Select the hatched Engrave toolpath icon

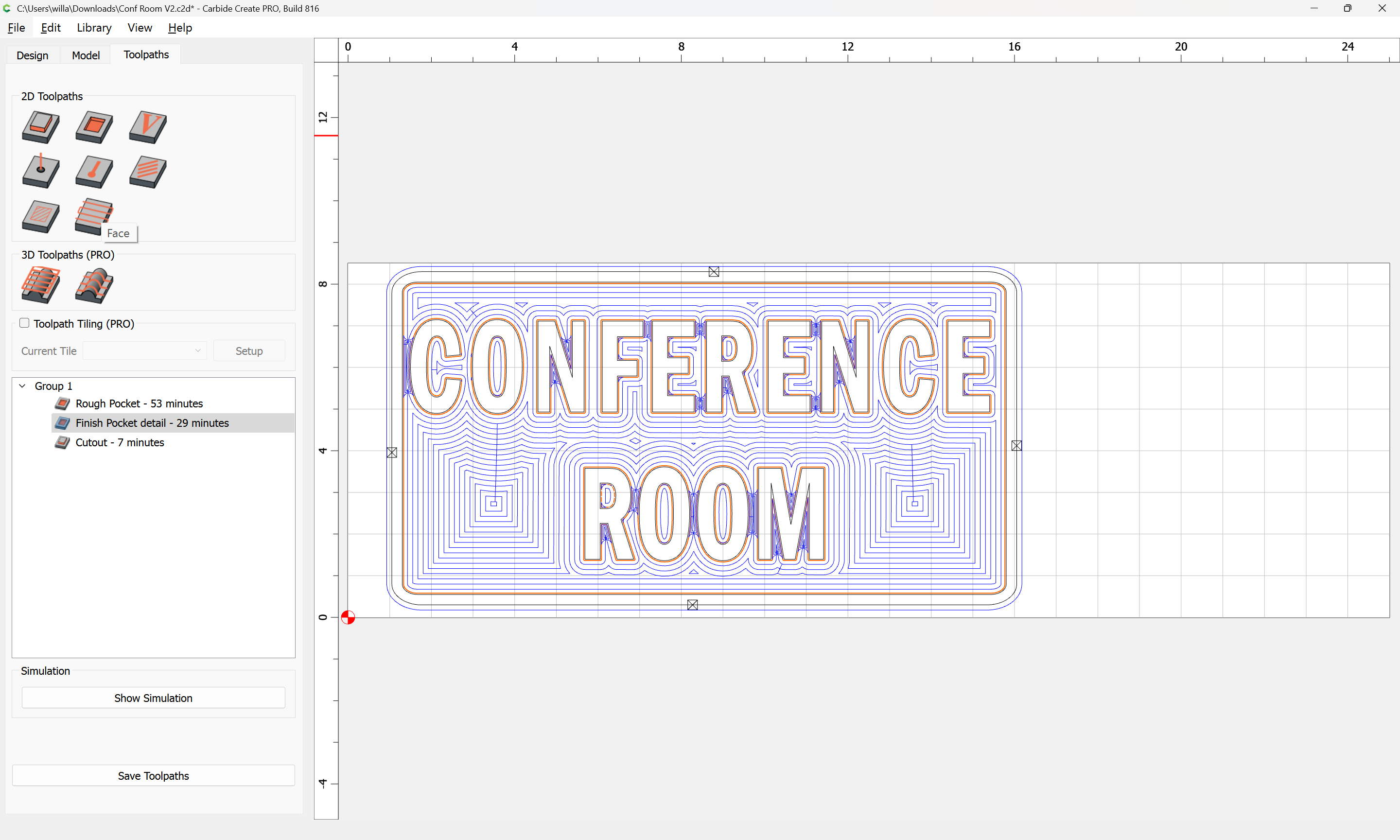tap(40, 216)
